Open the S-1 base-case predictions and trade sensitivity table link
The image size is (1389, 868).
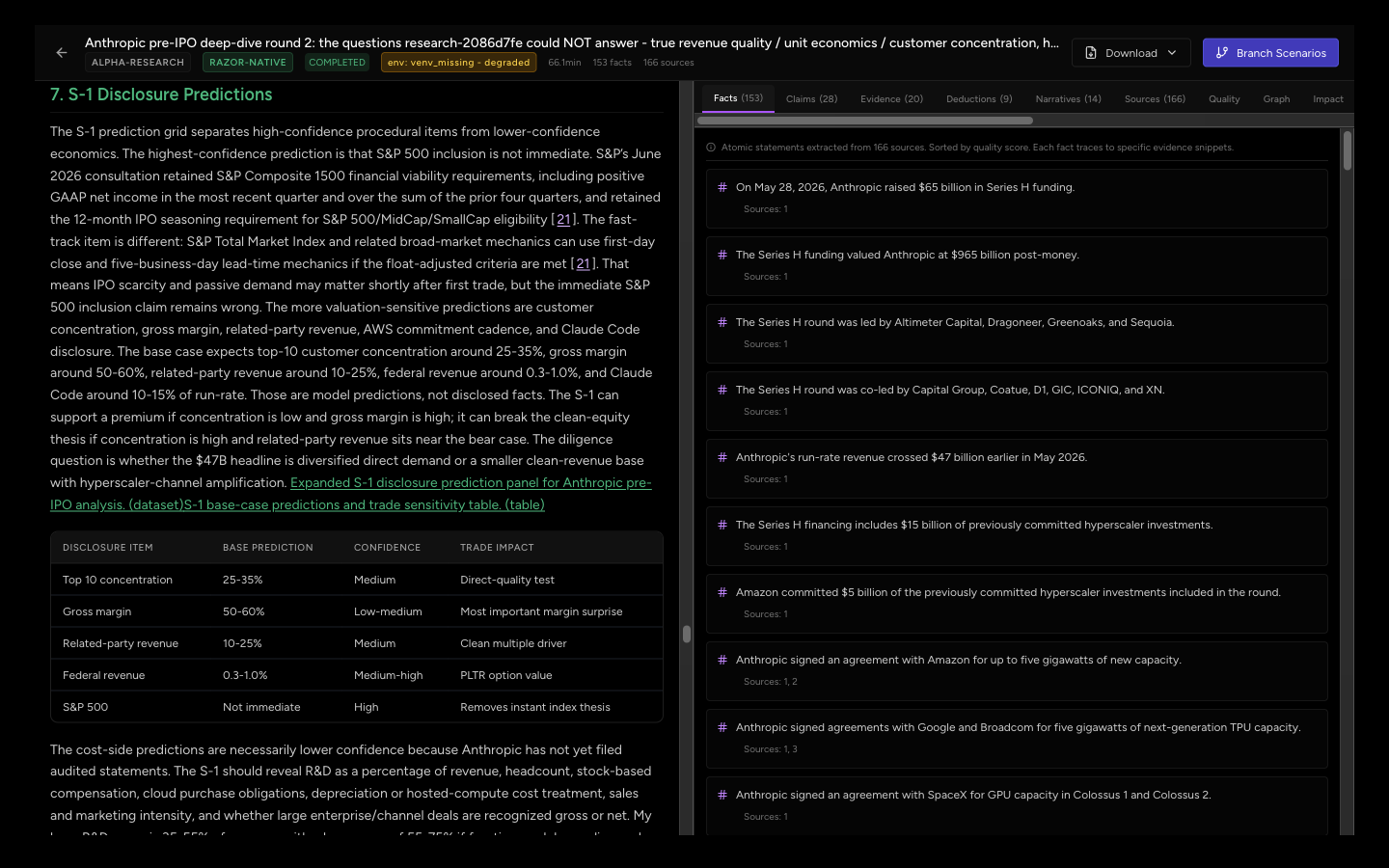click(364, 505)
